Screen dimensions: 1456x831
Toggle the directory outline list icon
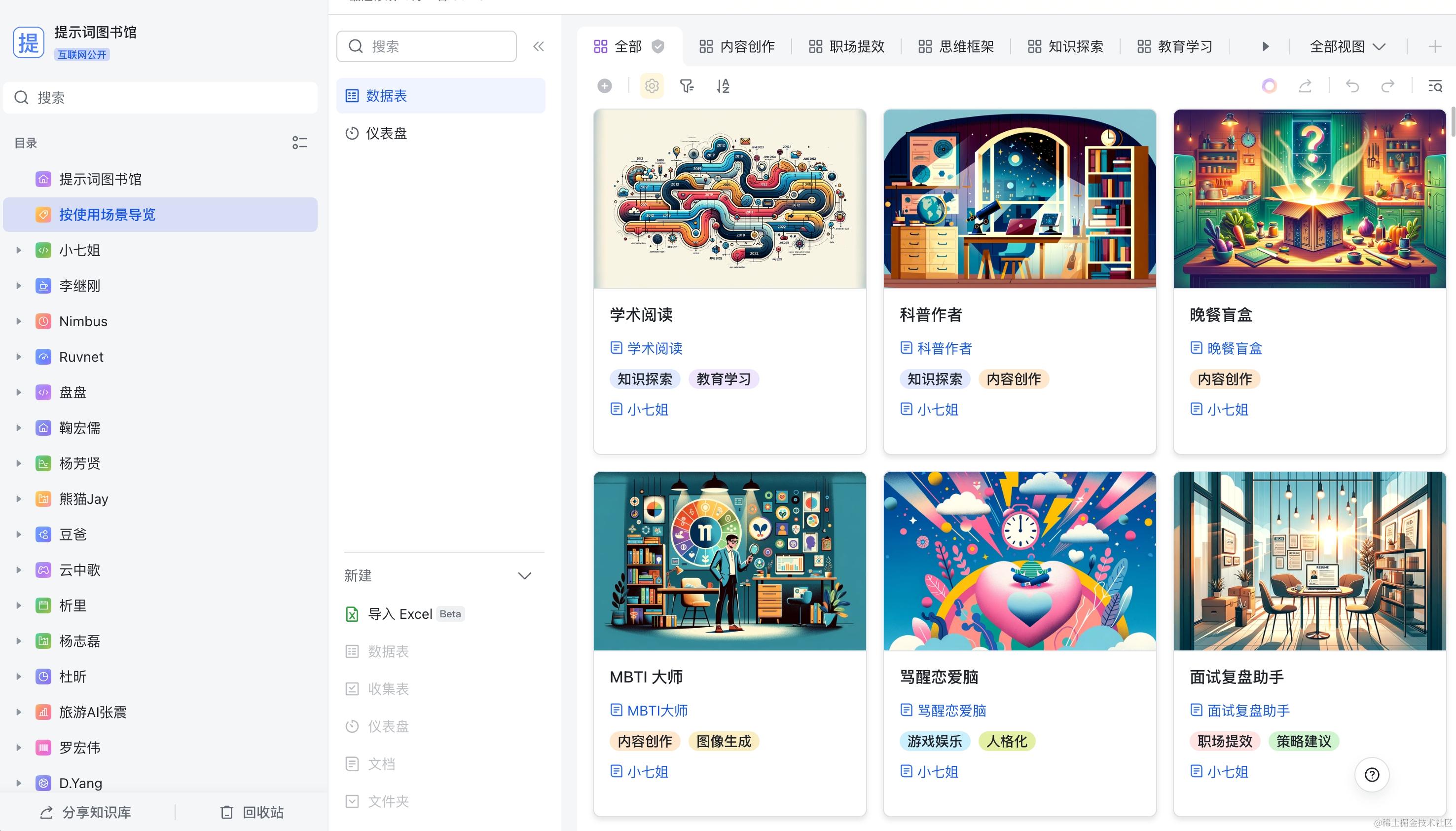(299, 143)
